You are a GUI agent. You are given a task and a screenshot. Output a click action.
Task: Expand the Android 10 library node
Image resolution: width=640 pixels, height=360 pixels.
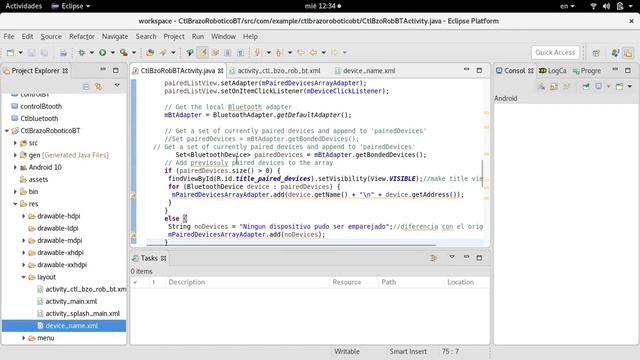[x=15, y=167]
